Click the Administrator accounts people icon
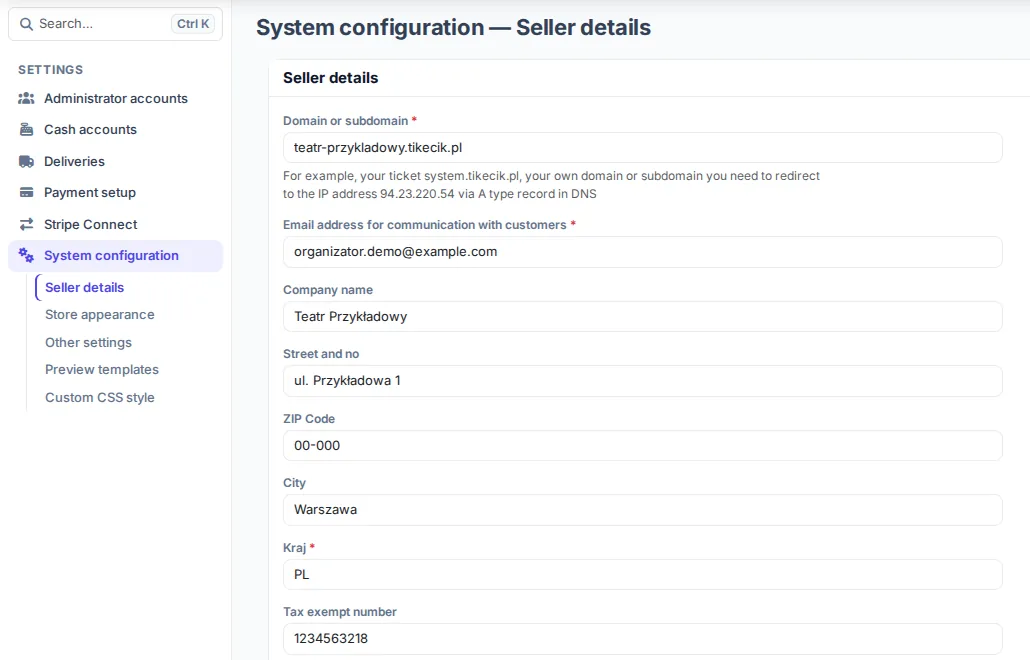The height and width of the screenshot is (660, 1030). tap(26, 99)
